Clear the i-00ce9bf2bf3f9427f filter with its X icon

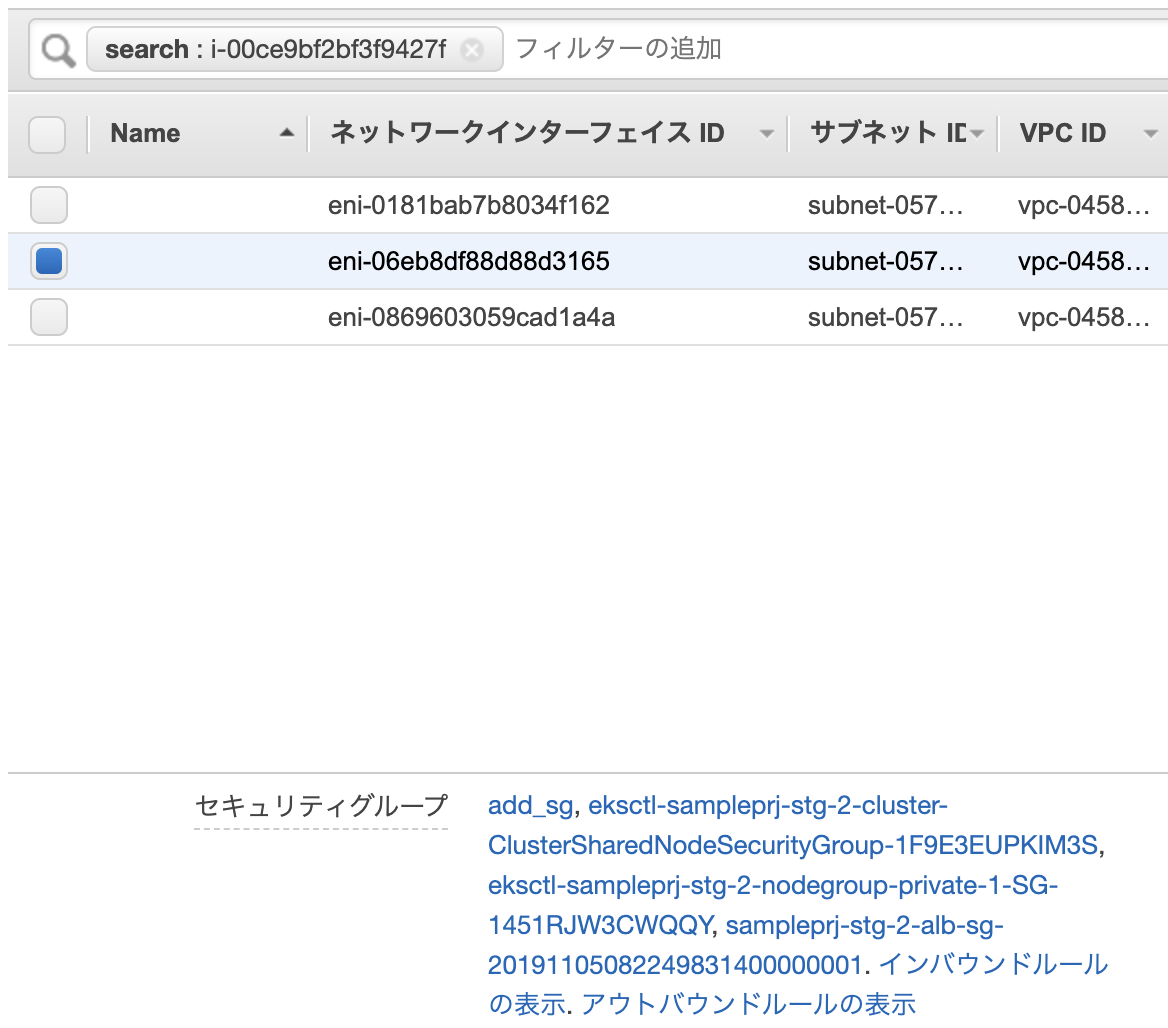(471, 49)
